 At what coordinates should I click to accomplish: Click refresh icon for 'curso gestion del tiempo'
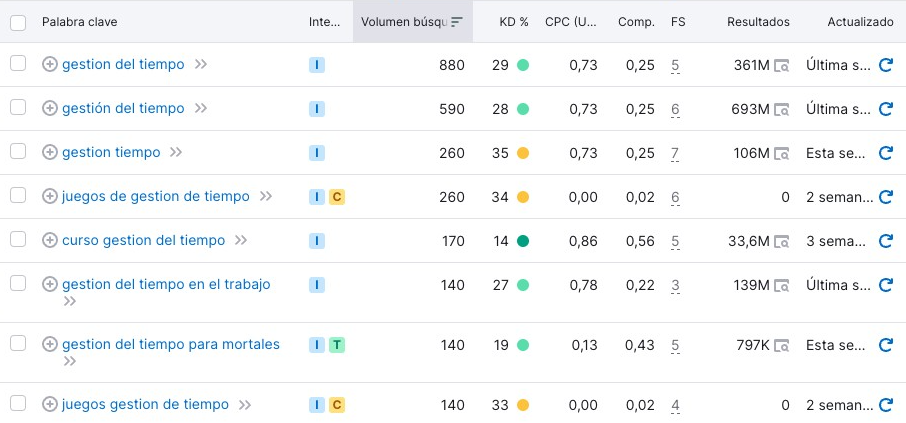click(x=885, y=241)
